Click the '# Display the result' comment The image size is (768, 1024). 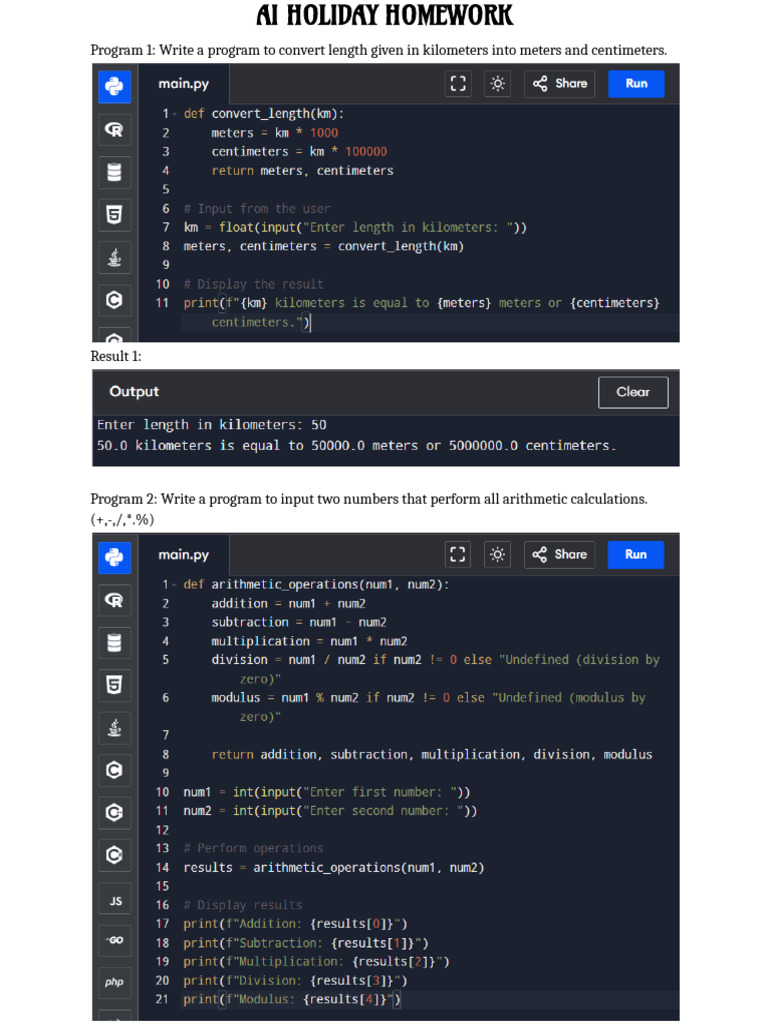(x=253, y=284)
